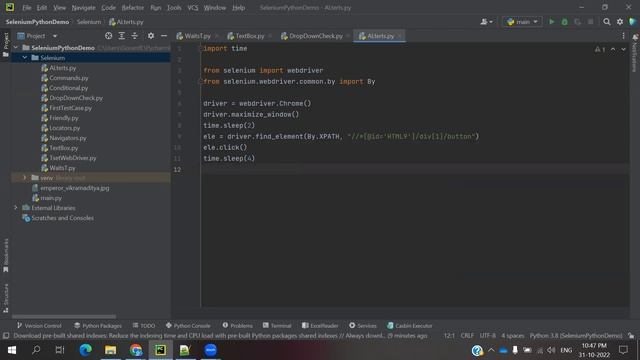Expand External Libraries node
The height and width of the screenshot is (360, 640).
[x=16, y=208]
